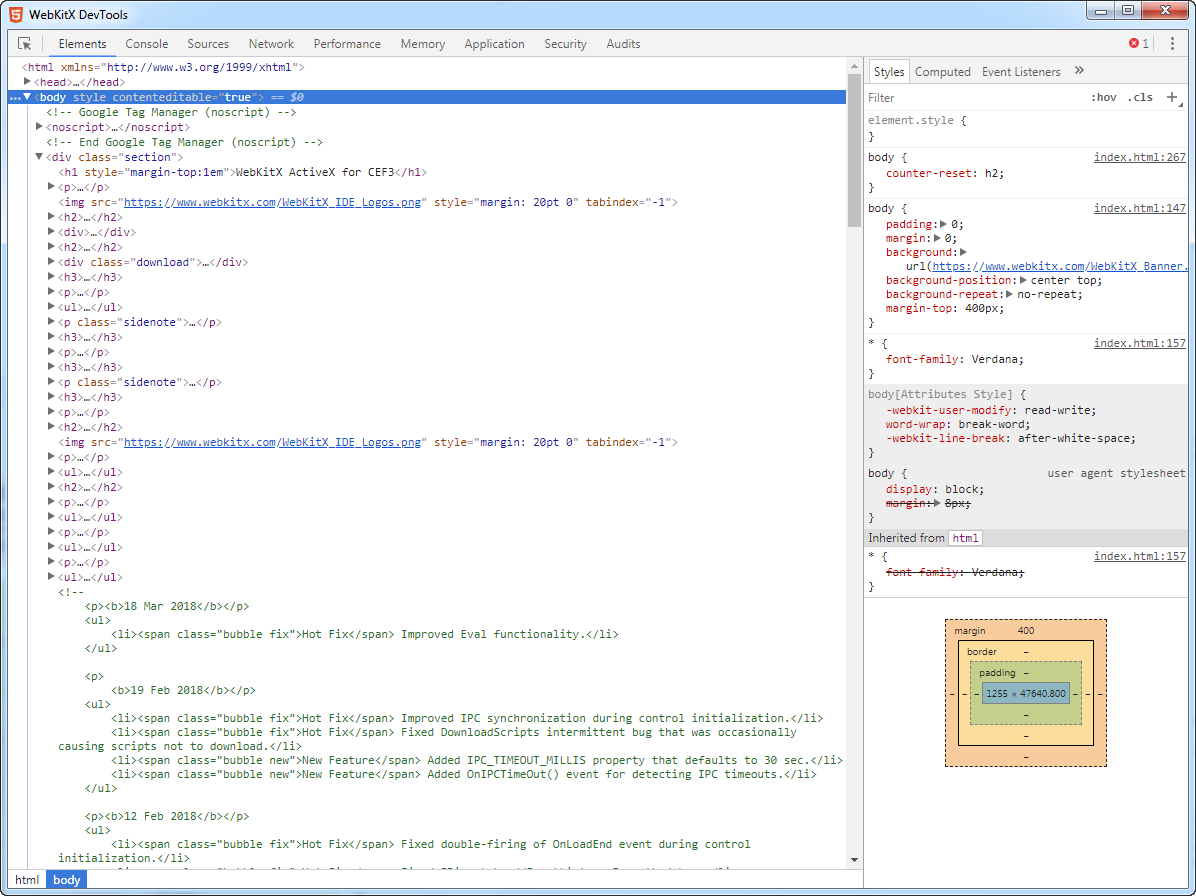
Task: Select the Styles pane tab
Action: pyautogui.click(x=889, y=72)
